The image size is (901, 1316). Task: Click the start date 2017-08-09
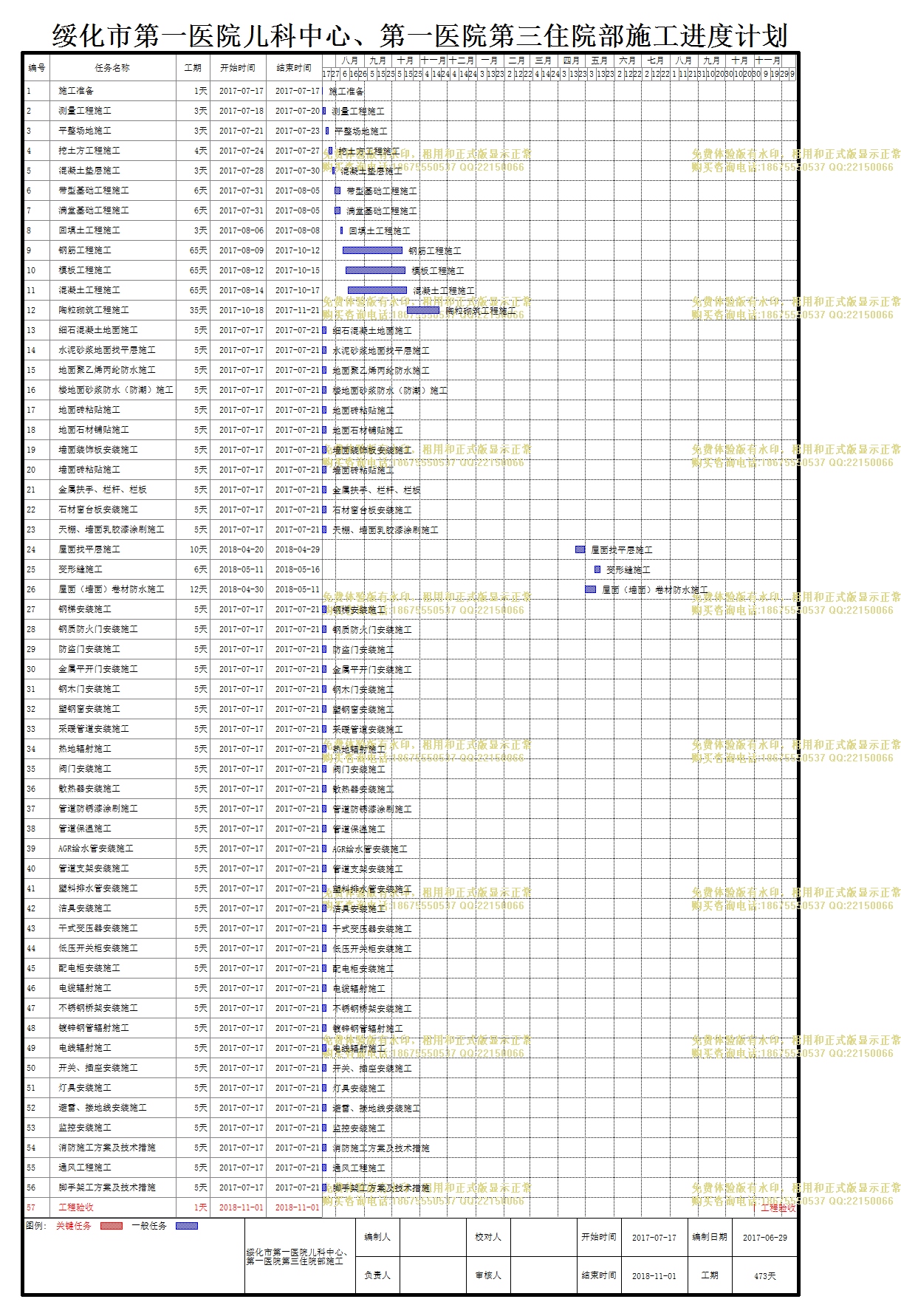click(x=241, y=250)
